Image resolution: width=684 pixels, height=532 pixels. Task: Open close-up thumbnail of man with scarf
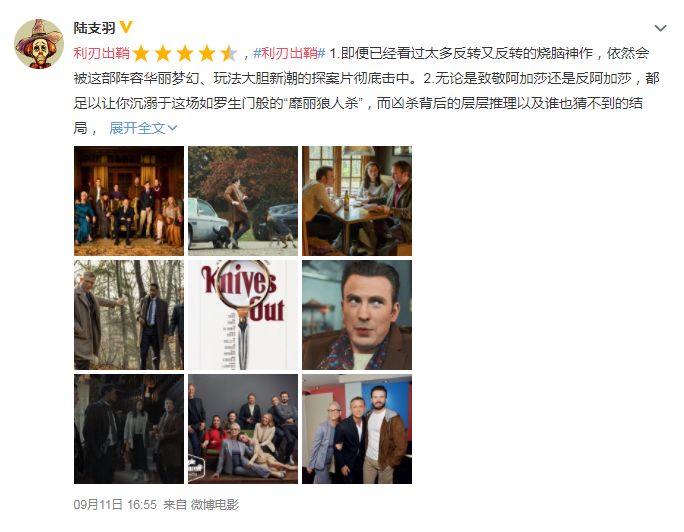pyautogui.click(x=357, y=315)
